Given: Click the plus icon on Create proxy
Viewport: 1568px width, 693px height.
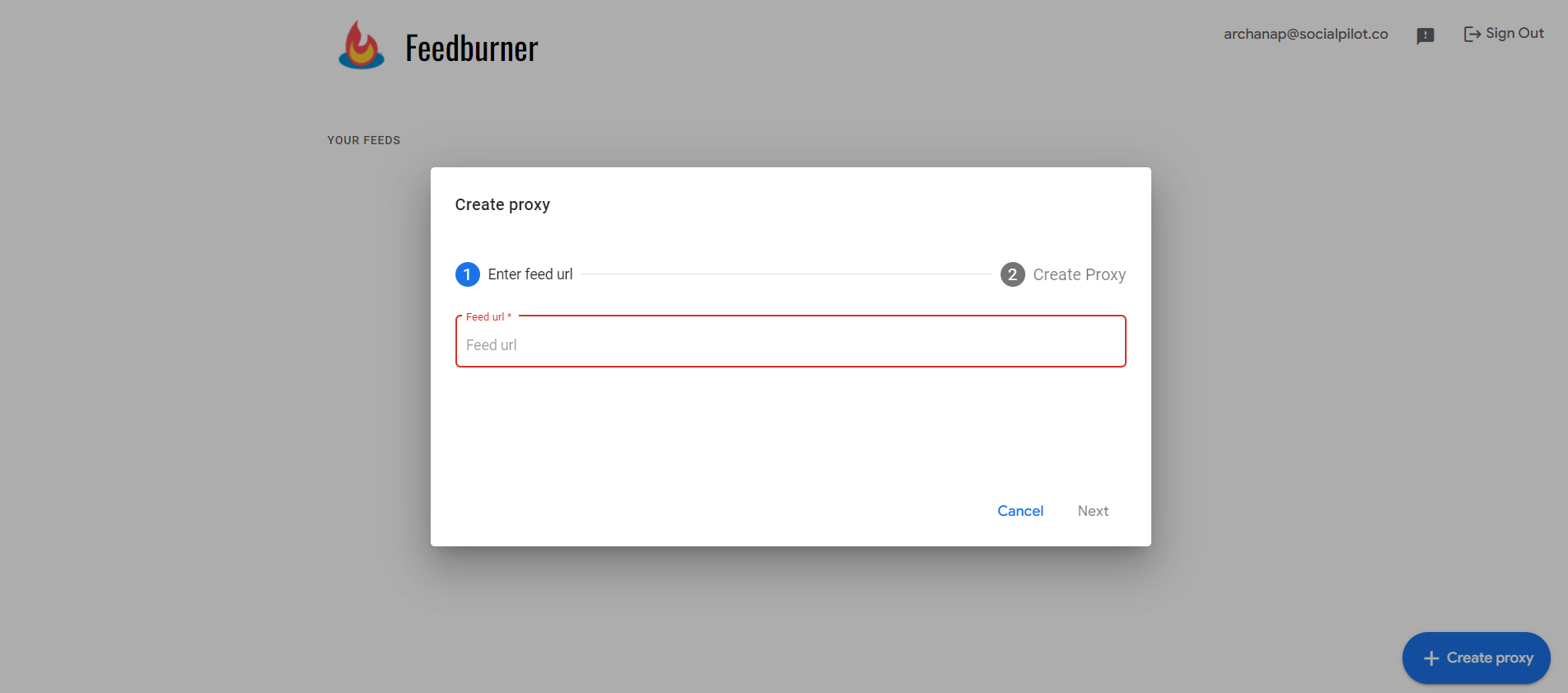Looking at the screenshot, I should [x=1431, y=658].
